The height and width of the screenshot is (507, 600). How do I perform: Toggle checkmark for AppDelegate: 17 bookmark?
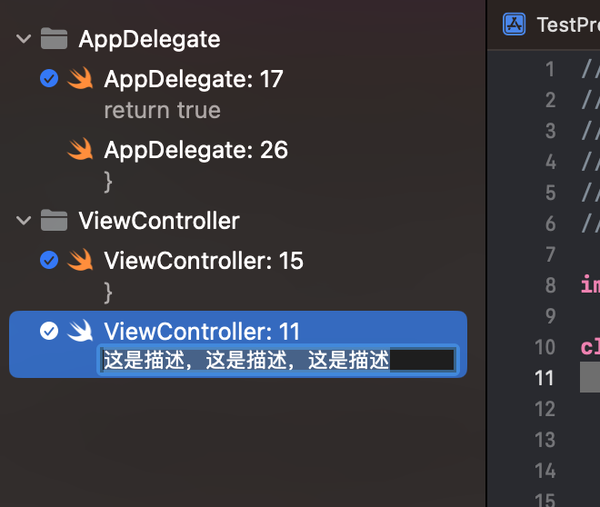[49, 79]
